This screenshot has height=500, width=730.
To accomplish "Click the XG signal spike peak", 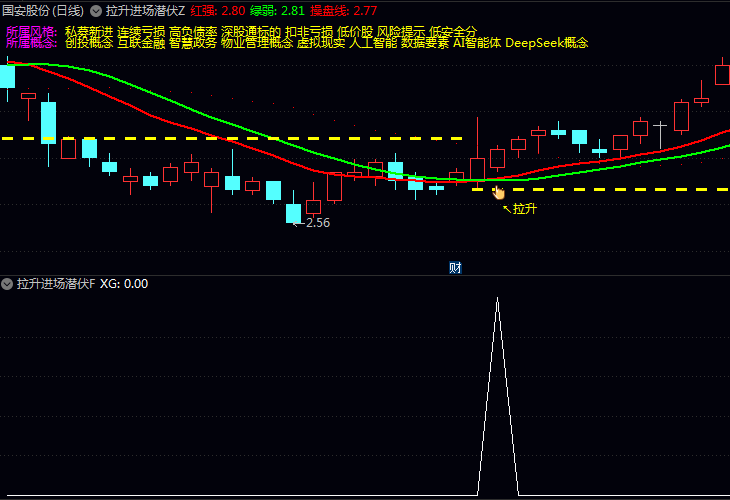I will 497,299.
